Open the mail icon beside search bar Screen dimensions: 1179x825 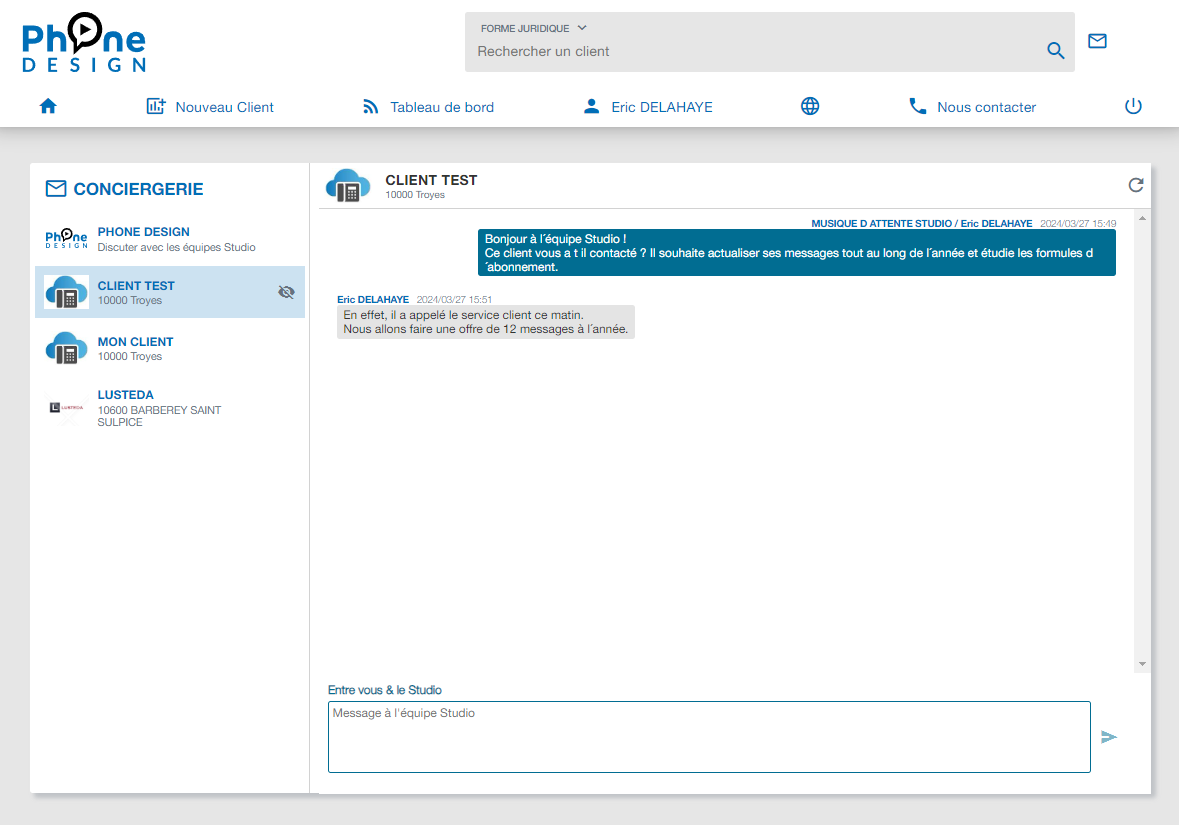1097,41
